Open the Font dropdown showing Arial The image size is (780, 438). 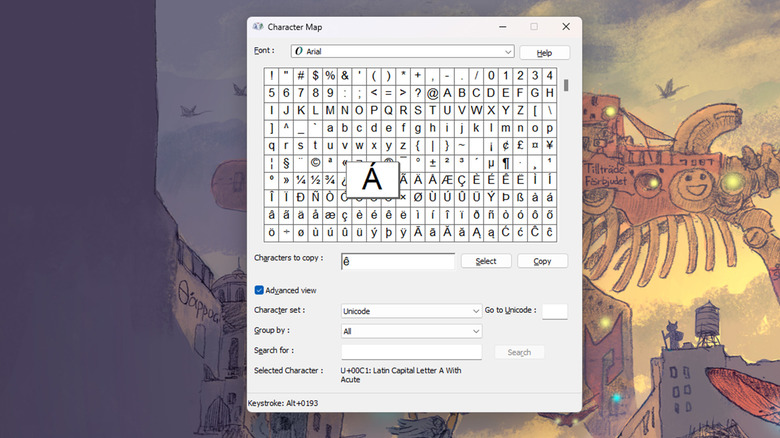click(x=402, y=51)
